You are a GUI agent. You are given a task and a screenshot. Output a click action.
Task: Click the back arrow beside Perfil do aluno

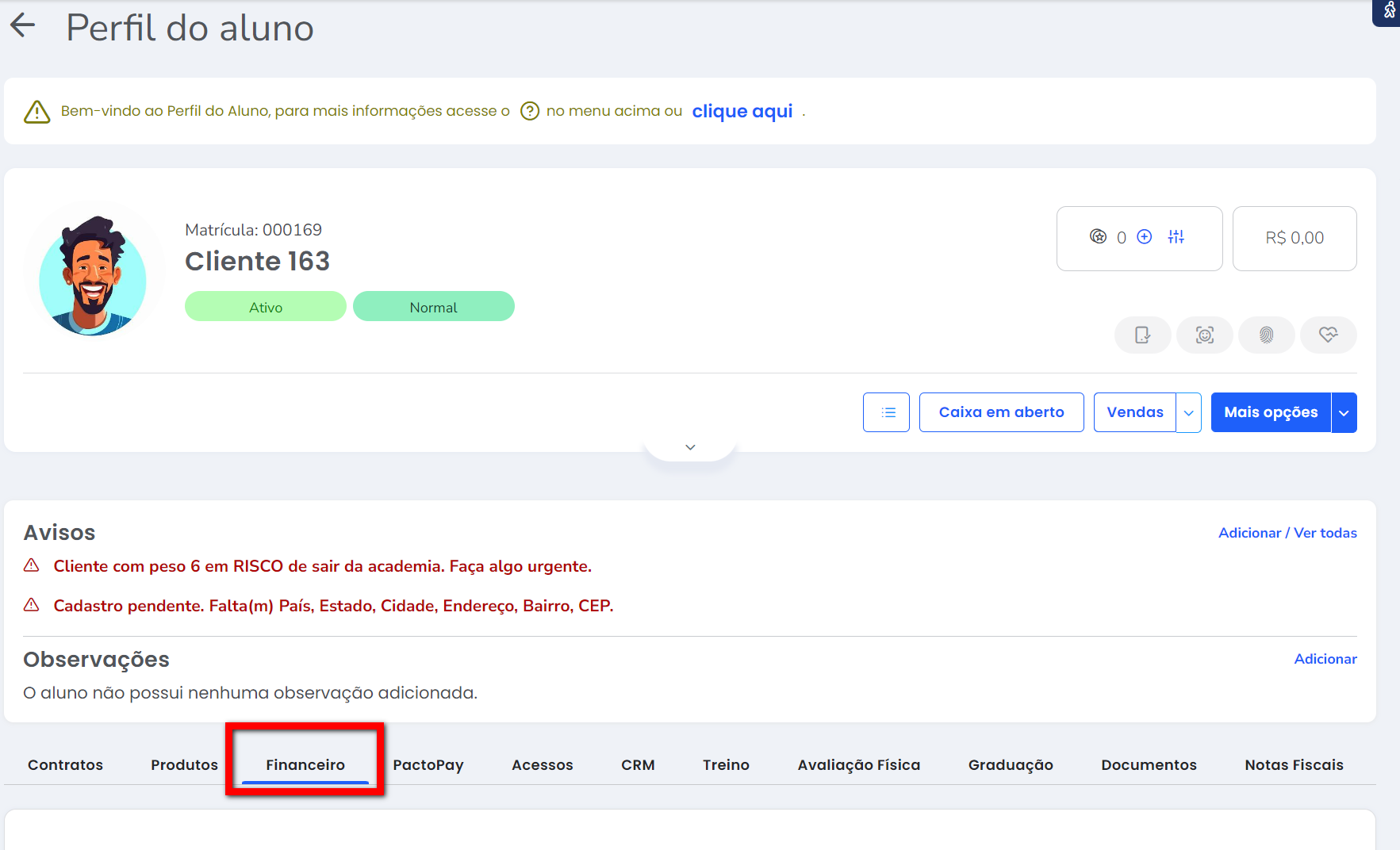(x=23, y=26)
